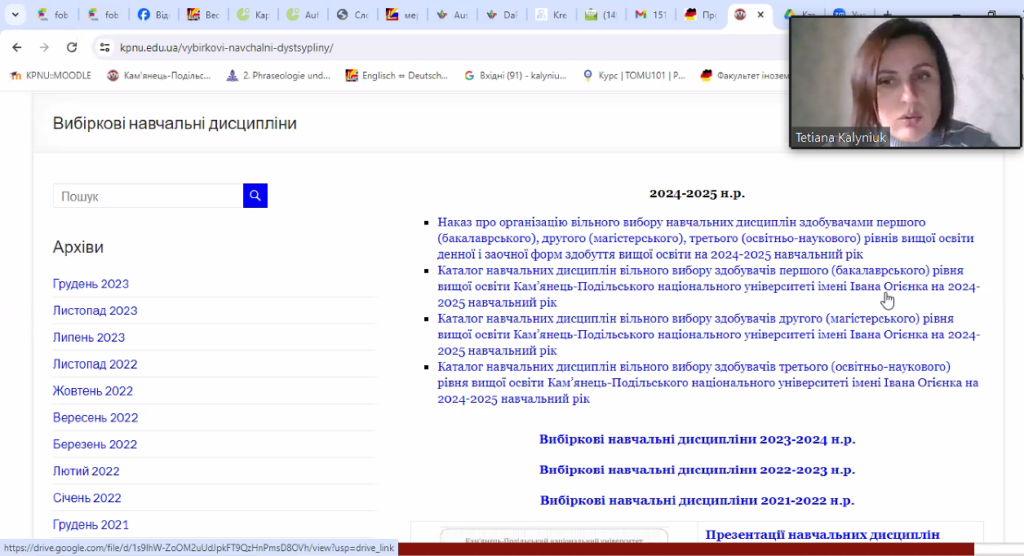The width and height of the screenshot is (1024, 556).
Task: Switch to the Facebook tab
Action: click(153, 15)
